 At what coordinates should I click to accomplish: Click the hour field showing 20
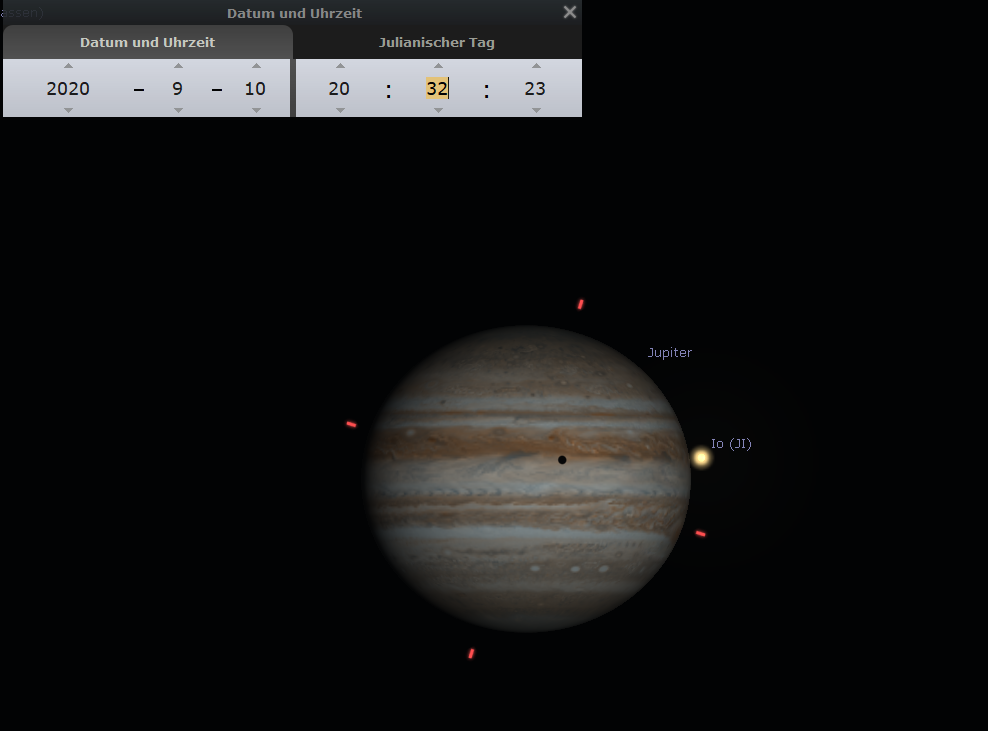pos(339,88)
